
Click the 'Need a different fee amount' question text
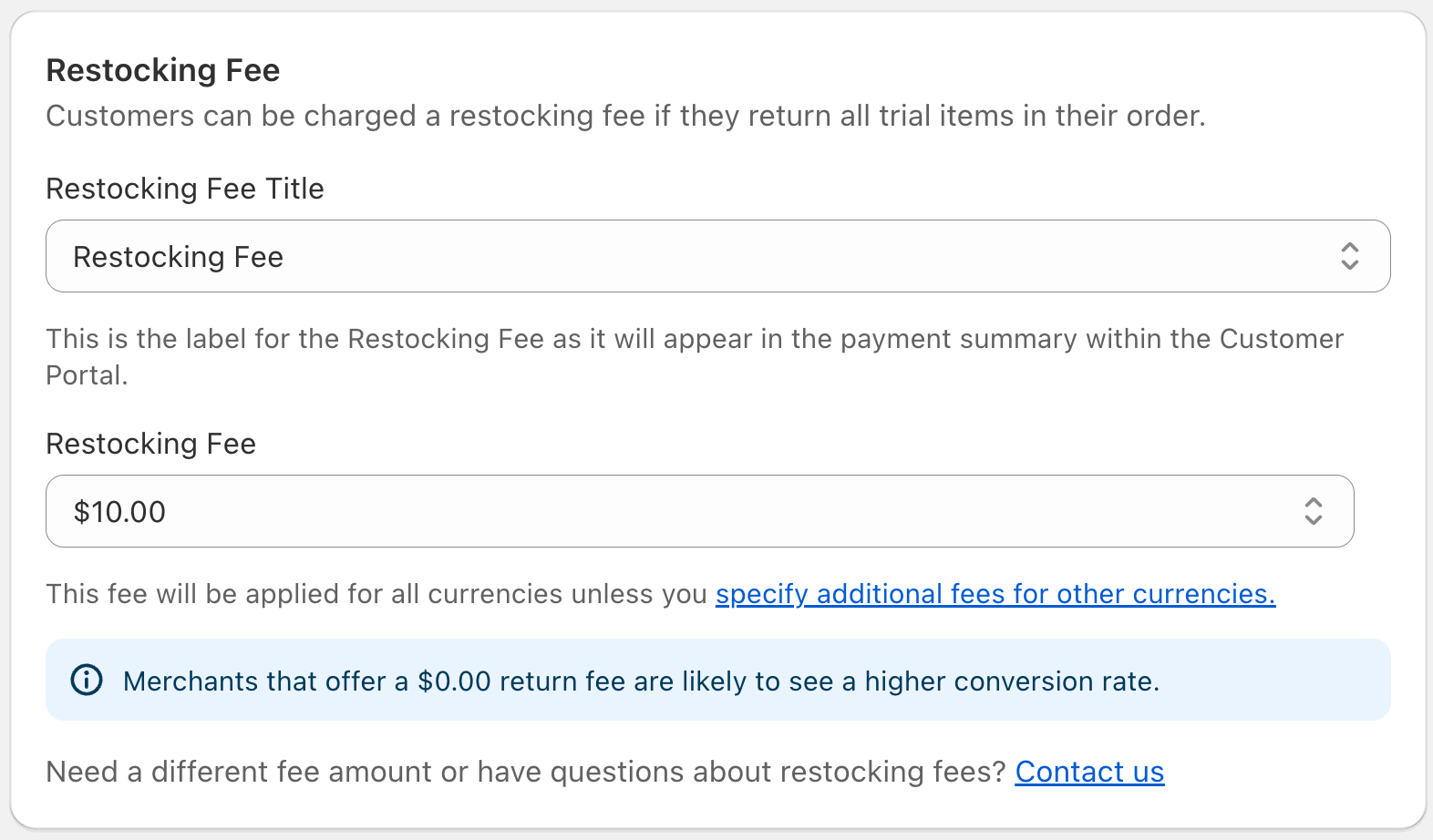tap(526, 772)
